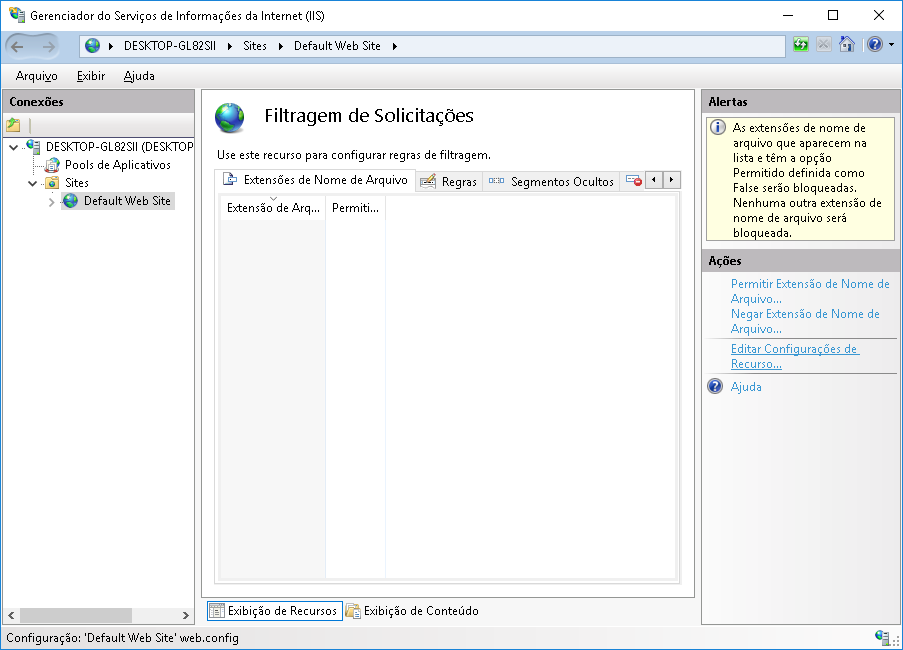This screenshot has width=903, height=650.
Task: Select the DESKTOP-GL82SII server in the tree
Action: click(119, 147)
